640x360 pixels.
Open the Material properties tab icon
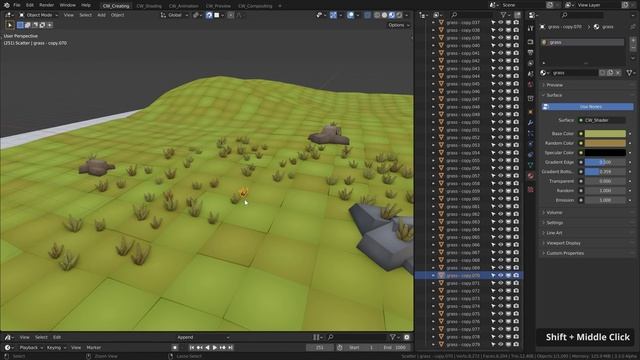pos(531,176)
